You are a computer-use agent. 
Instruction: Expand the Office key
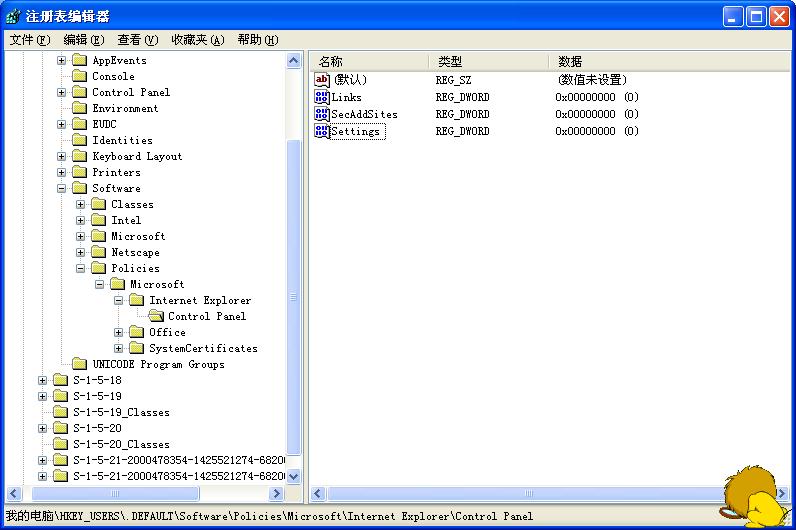pyautogui.click(x=119, y=333)
